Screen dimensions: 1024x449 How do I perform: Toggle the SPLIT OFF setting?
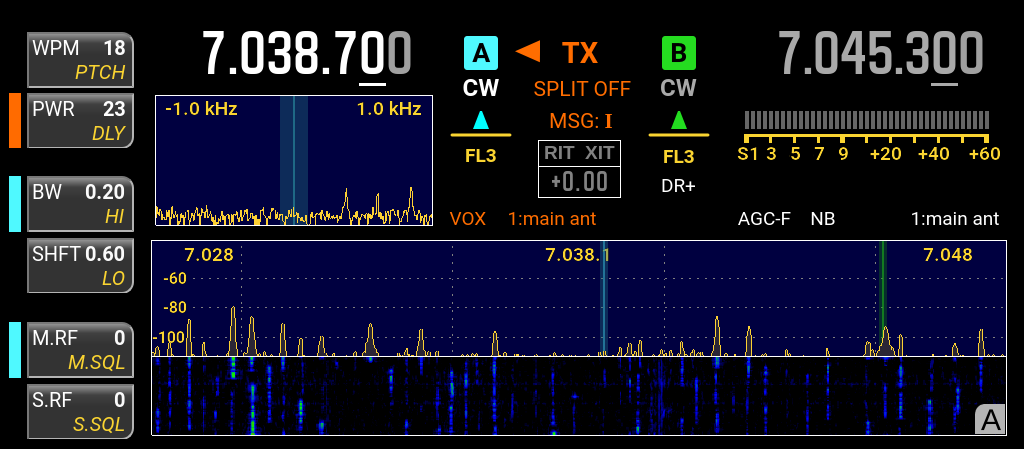581,89
